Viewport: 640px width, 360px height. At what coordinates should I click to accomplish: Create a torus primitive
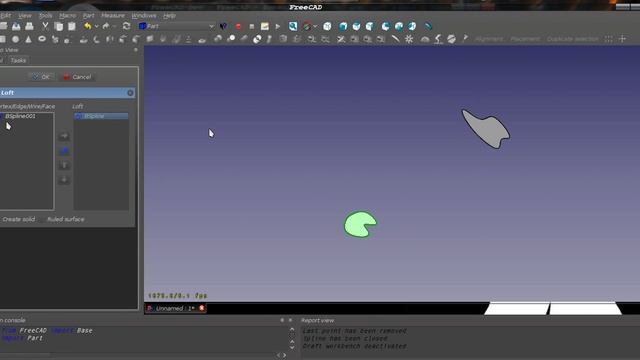(42, 39)
